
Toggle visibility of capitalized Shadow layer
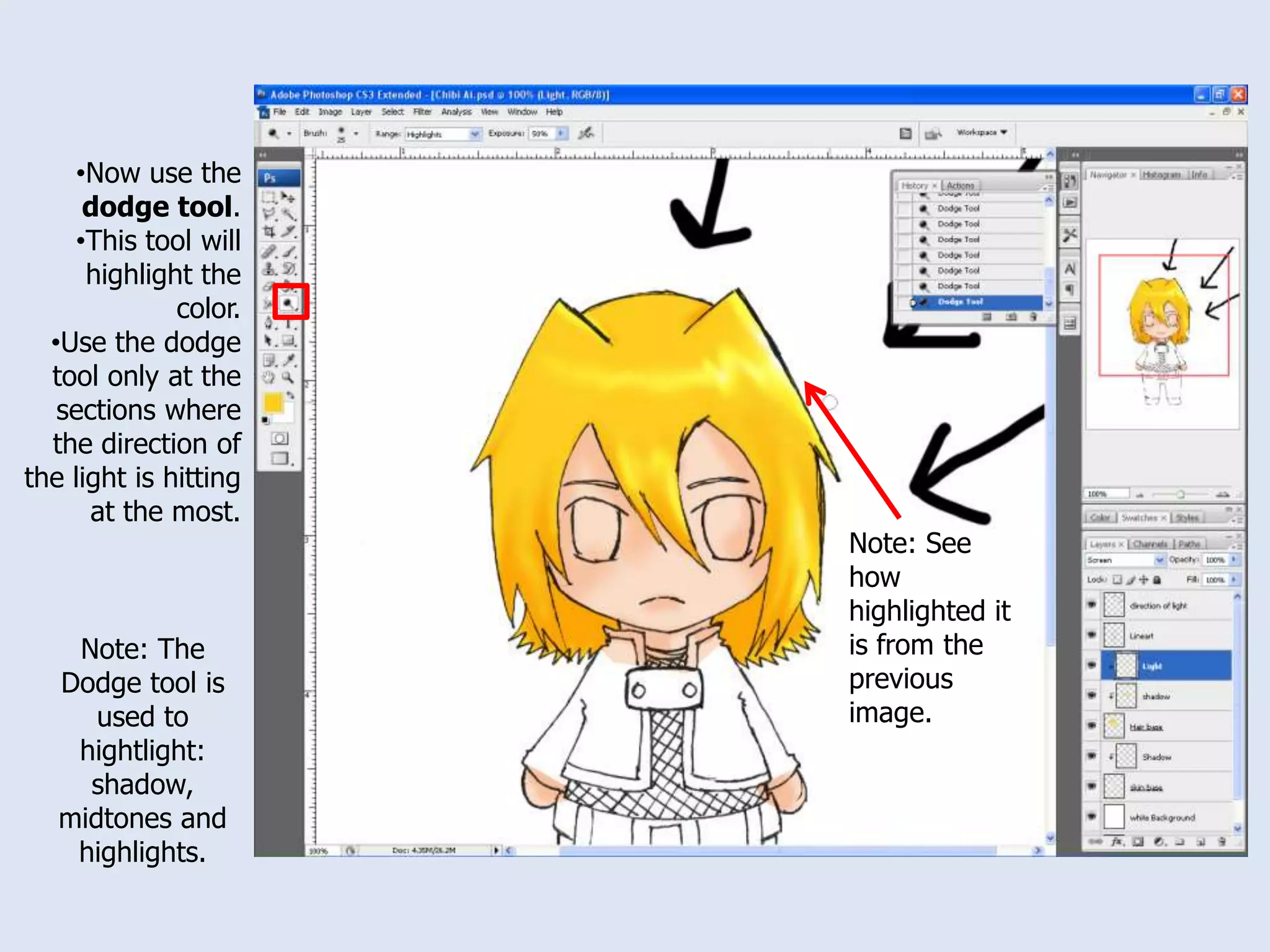click(1092, 756)
